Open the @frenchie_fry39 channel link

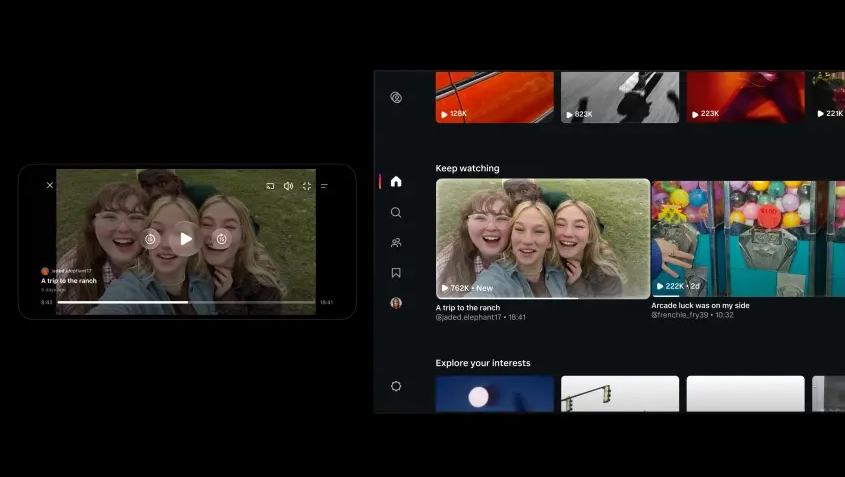coord(680,315)
